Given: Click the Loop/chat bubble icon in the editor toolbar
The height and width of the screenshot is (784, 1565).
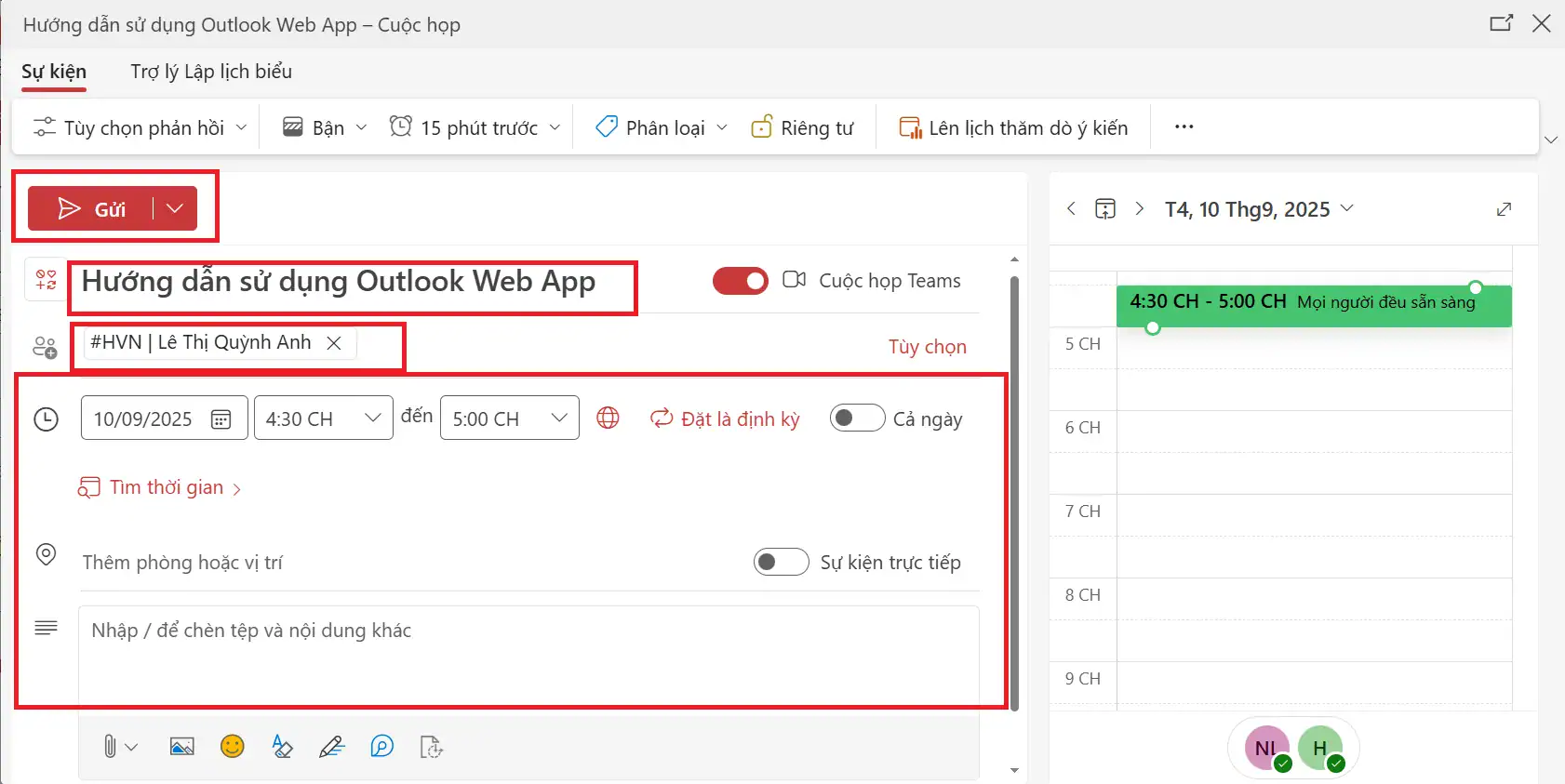Looking at the screenshot, I should click(x=382, y=747).
